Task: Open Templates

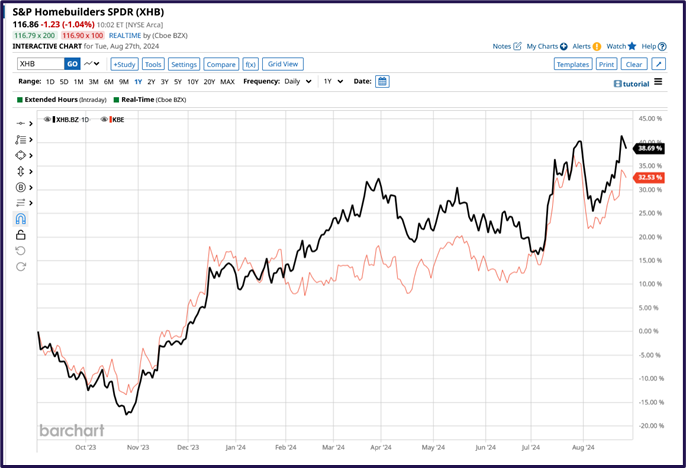Action: click(x=573, y=64)
